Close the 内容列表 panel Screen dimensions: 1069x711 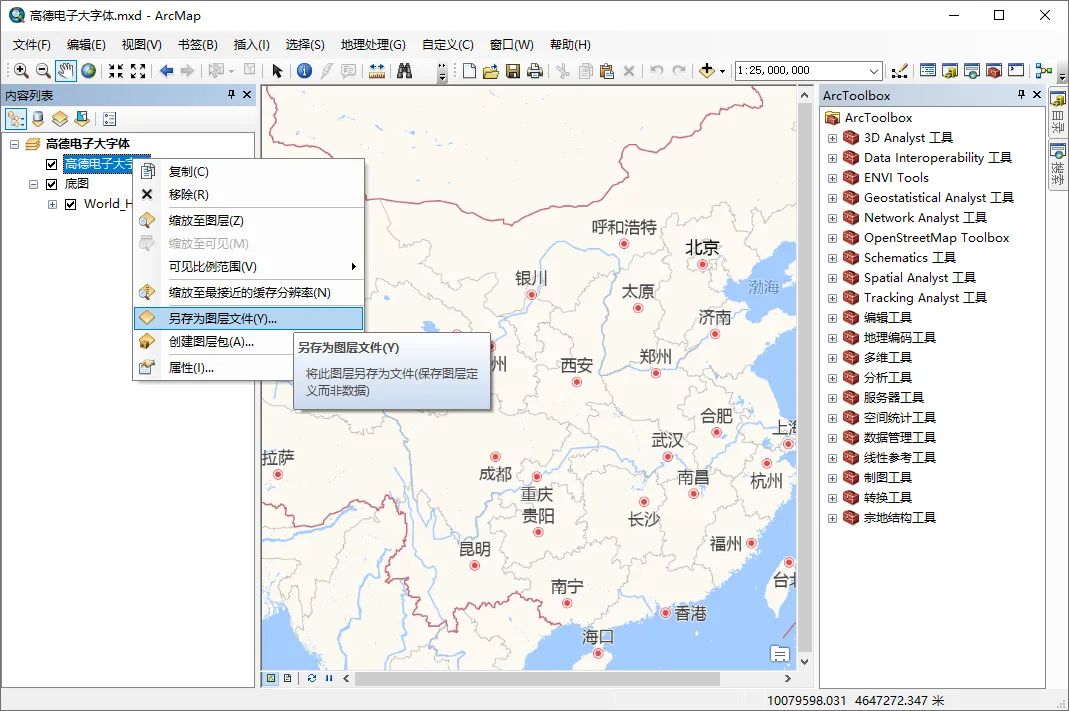coord(247,95)
